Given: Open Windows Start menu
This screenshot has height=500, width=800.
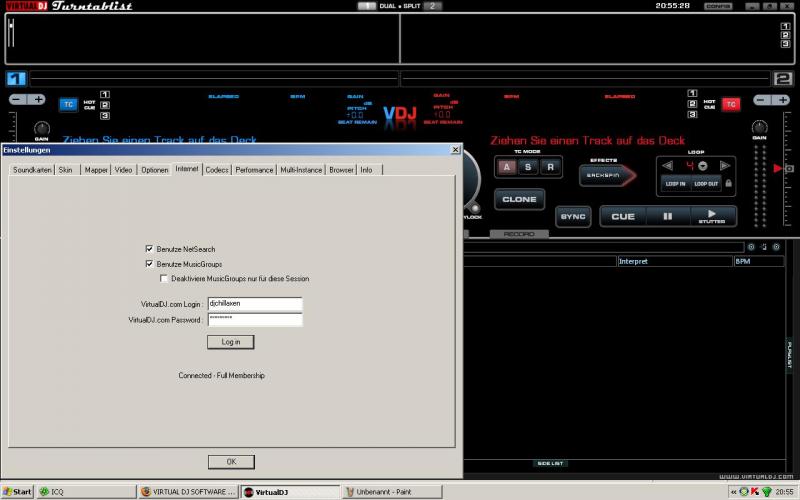Looking at the screenshot, I should coord(17,492).
